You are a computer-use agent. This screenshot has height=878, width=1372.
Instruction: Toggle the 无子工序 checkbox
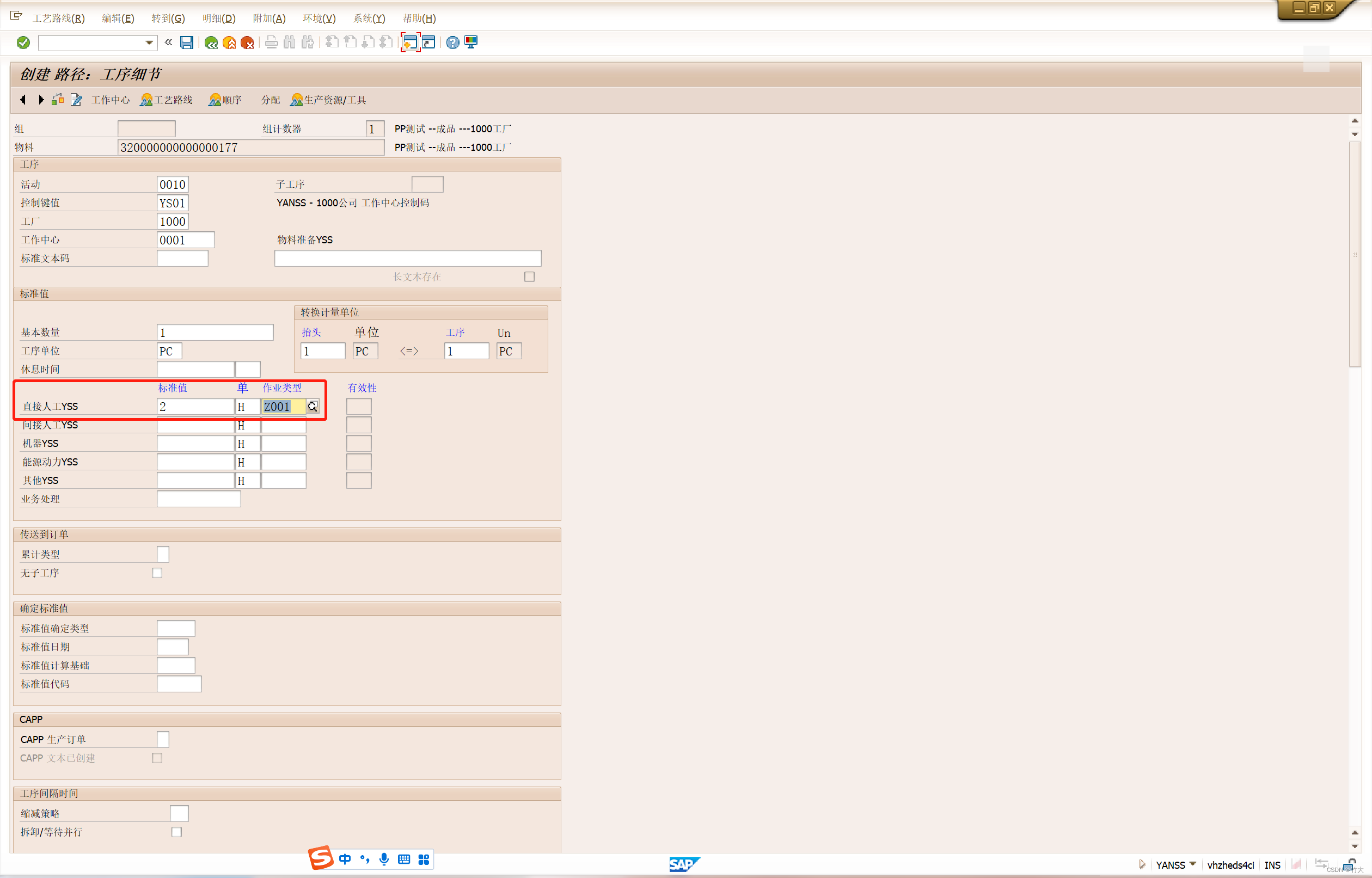[x=157, y=573]
